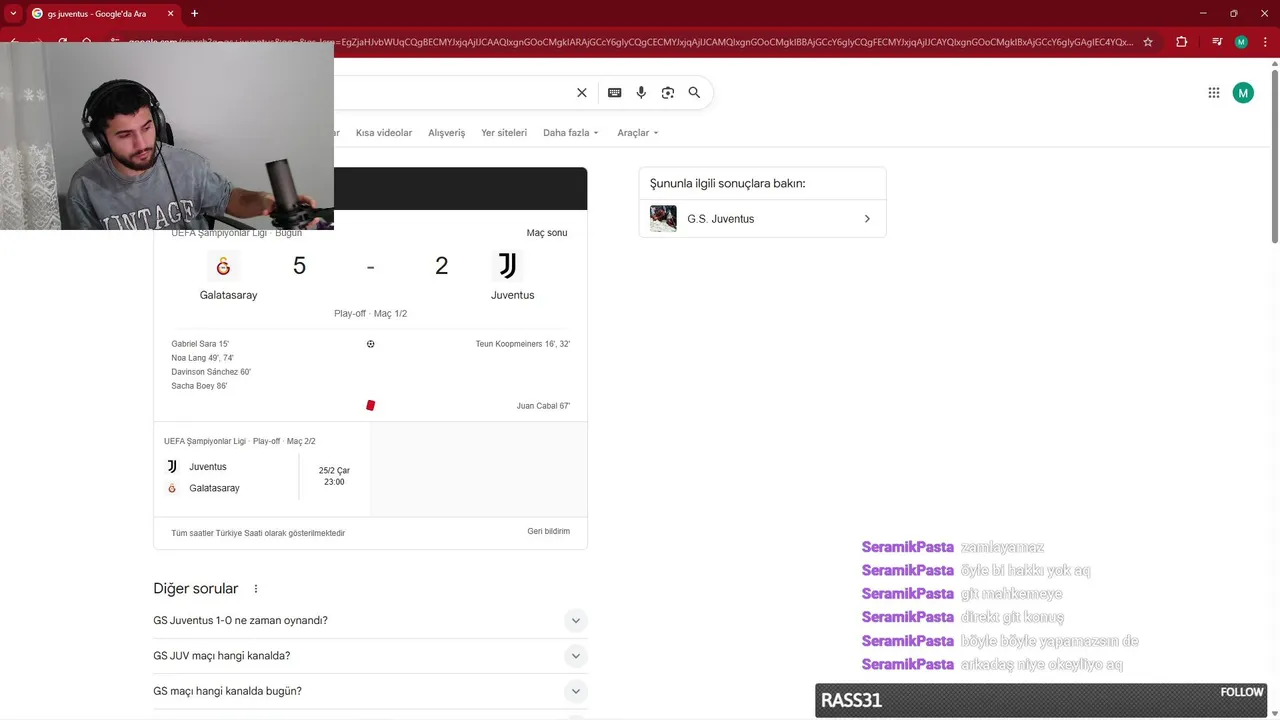Switch to the Alışveriş tab
The width and height of the screenshot is (1280, 720).
(x=447, y=133)
